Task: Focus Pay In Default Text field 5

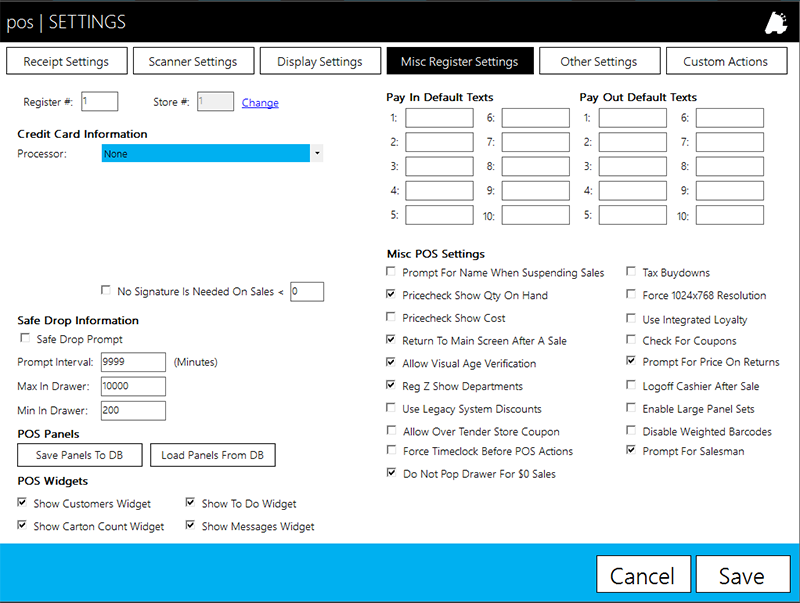Action: [439, 215]
